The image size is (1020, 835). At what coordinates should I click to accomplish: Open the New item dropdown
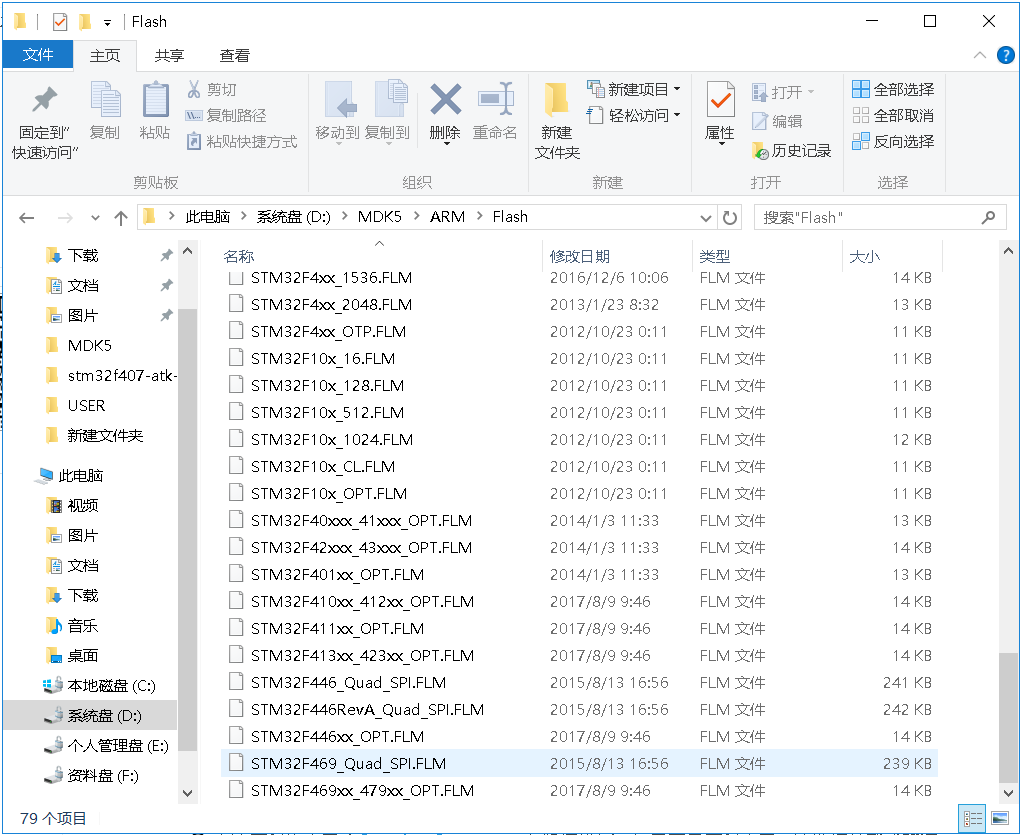coord(677,88)
